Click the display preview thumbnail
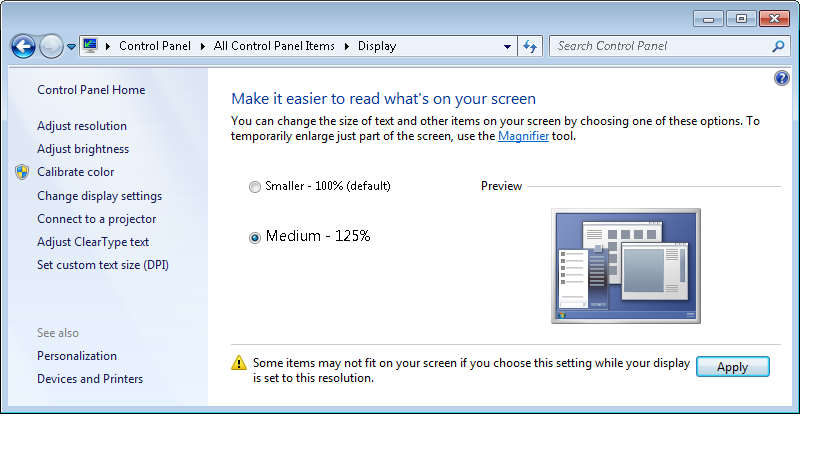Viewport: 819px width, 460px height. 626,266
